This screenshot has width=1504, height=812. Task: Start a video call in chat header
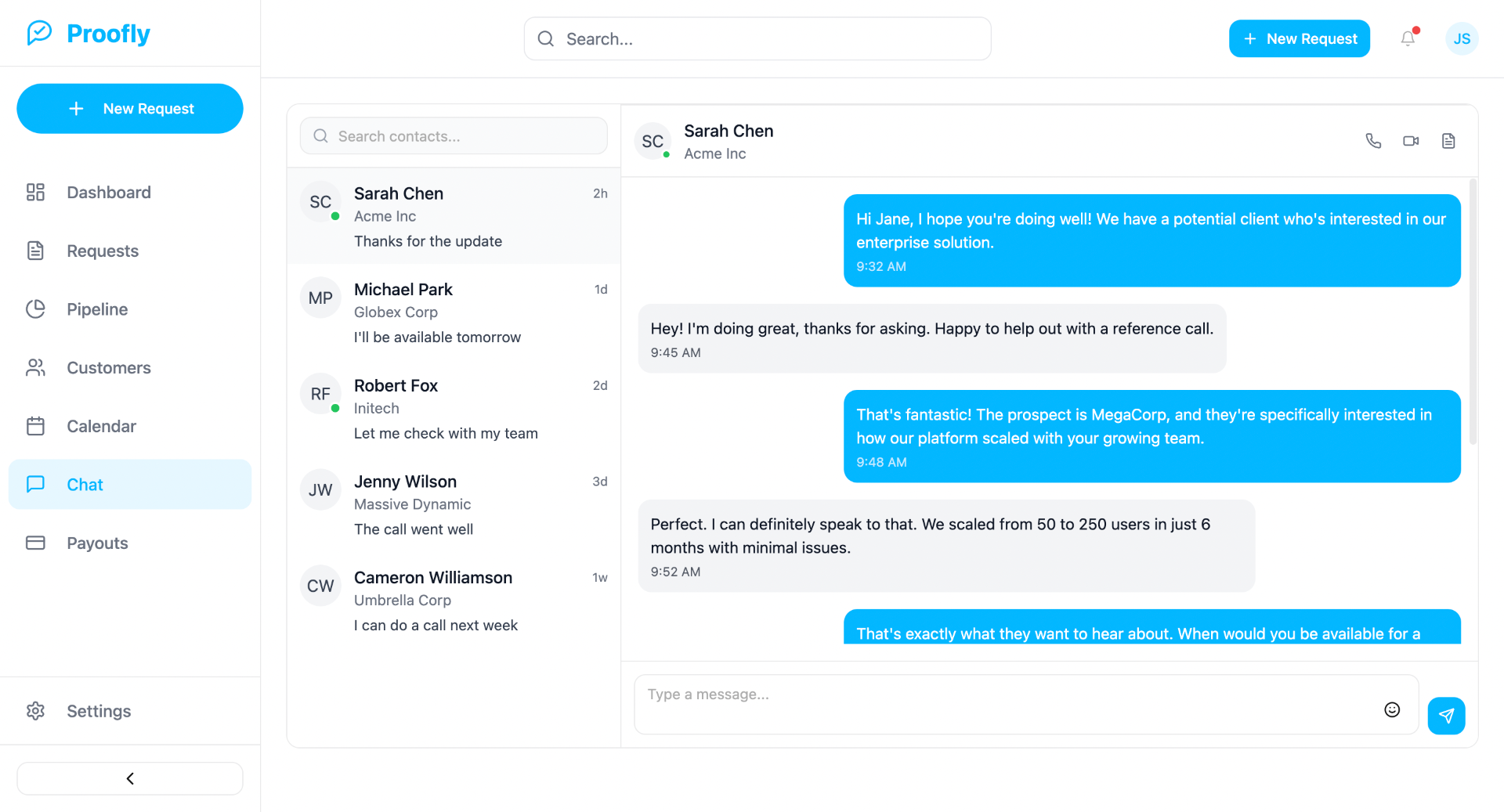[x=1411, y=141]
